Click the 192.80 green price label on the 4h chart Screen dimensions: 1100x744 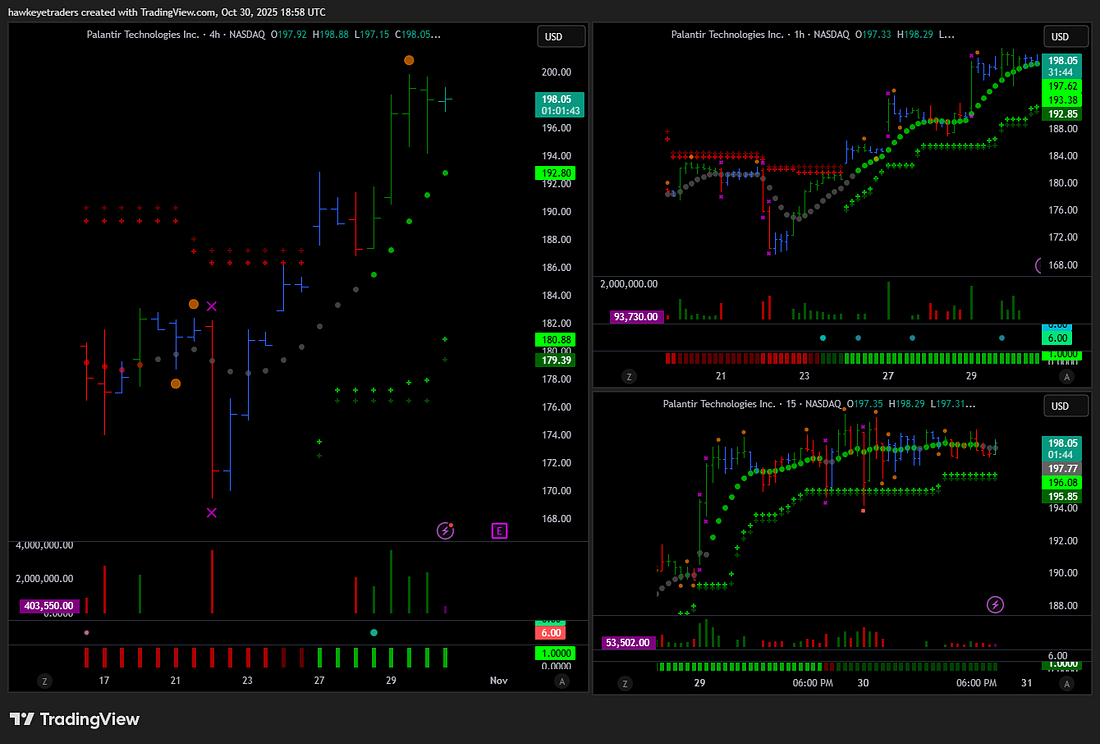(x=556, y=173)
